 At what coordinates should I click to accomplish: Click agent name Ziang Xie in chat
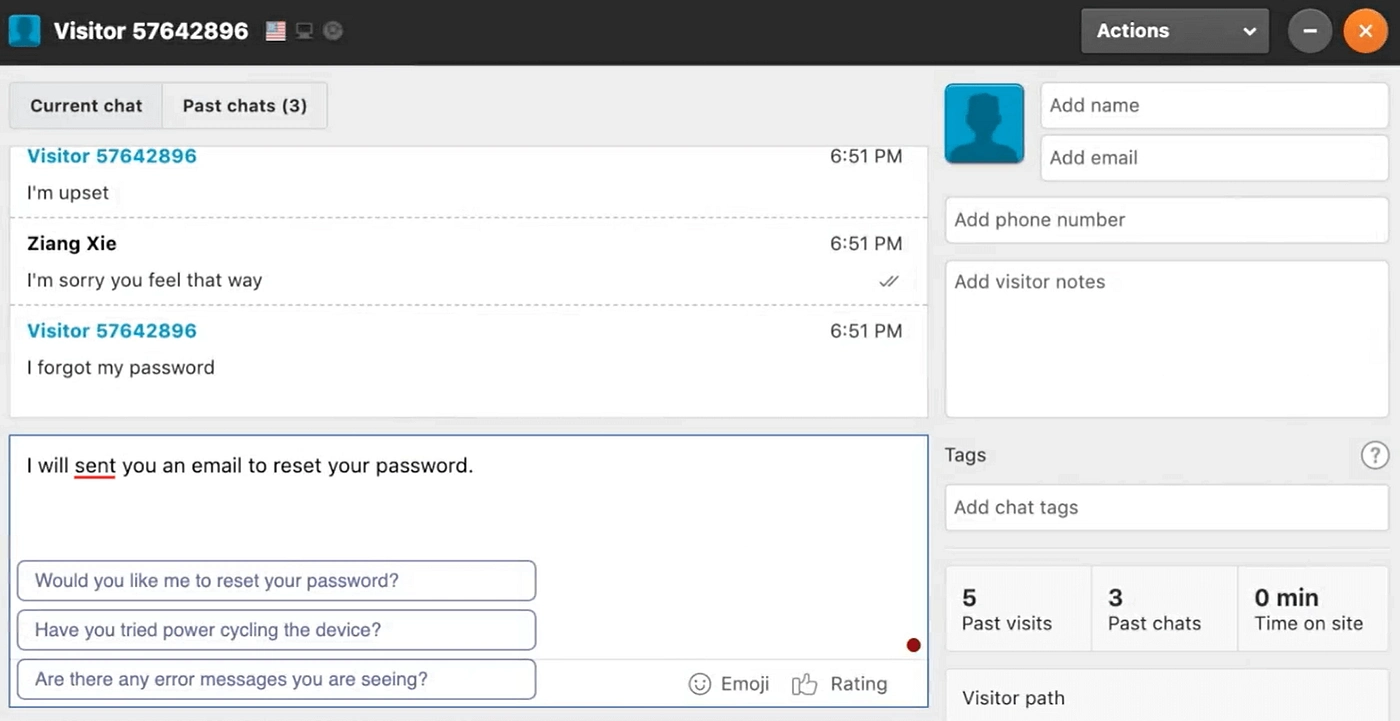(71, 244)
